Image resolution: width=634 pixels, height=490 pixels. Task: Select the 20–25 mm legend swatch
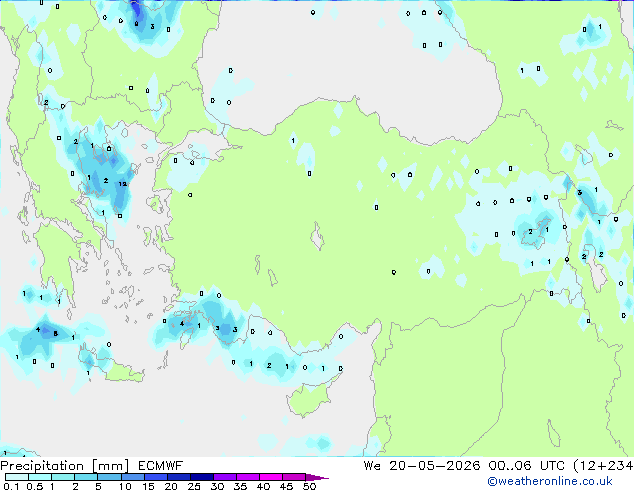coord(179,477)
